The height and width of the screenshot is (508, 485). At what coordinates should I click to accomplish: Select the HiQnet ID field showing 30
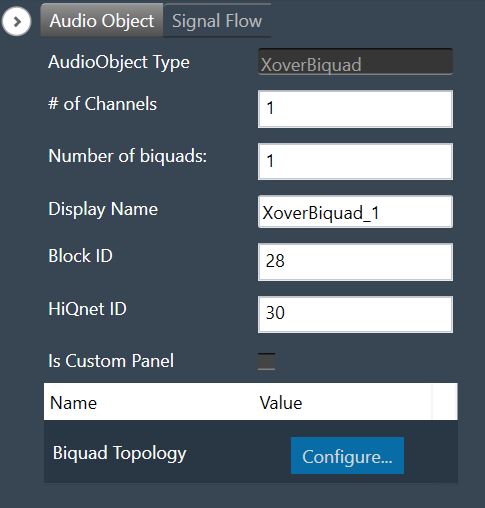click(355, 314)
